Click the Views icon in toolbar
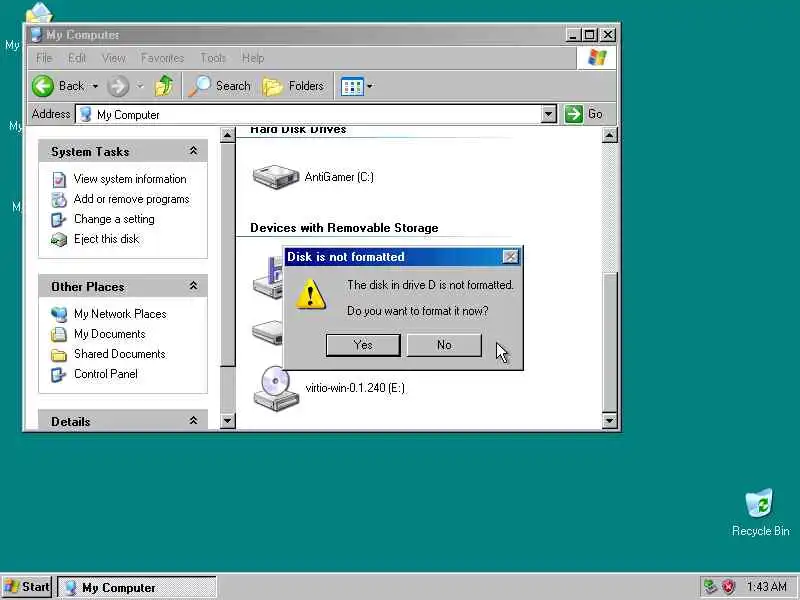Viewport: 800px width, 600px height. [352, 86]
